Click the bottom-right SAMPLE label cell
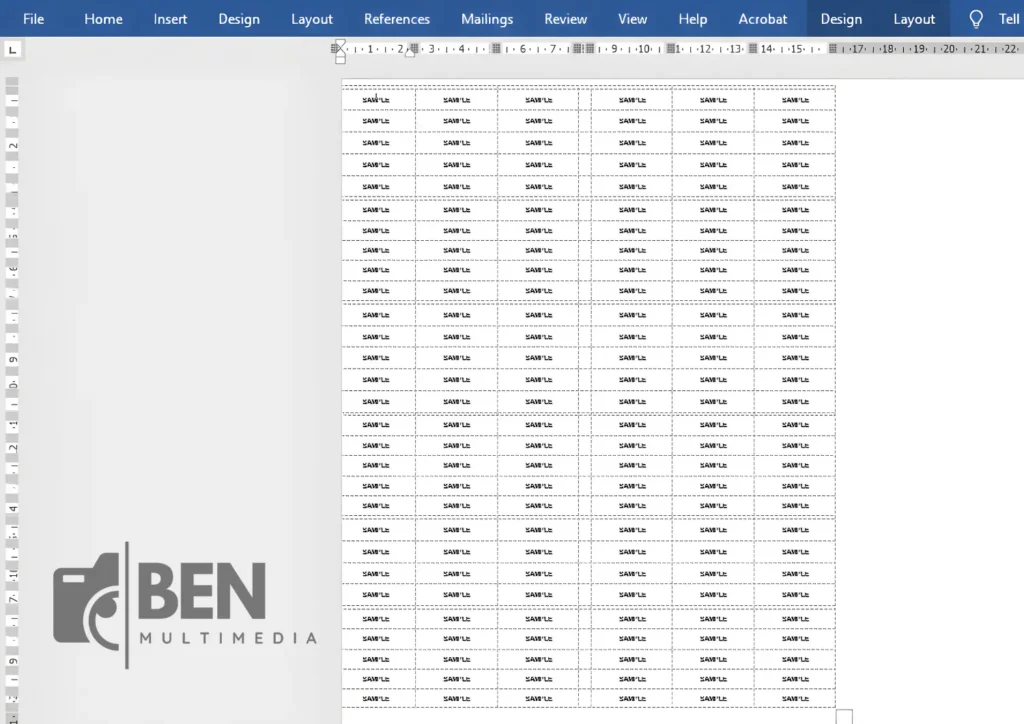 click(795, 698)
